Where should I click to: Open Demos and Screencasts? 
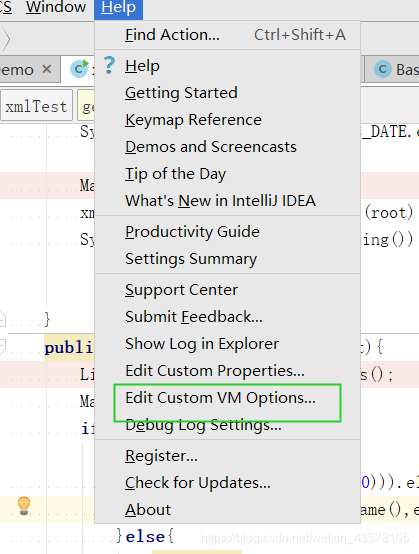[228, 147]
